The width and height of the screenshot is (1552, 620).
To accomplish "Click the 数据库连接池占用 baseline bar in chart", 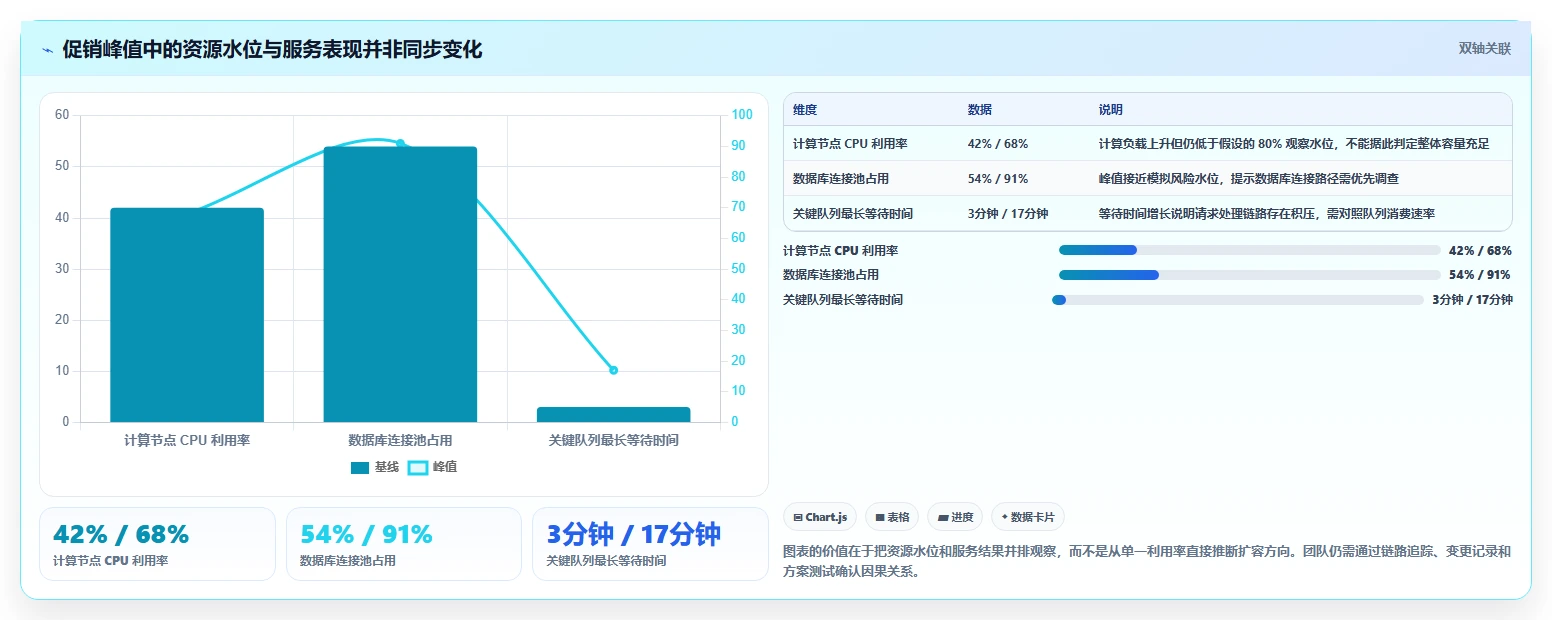I will tap(400, 284).
